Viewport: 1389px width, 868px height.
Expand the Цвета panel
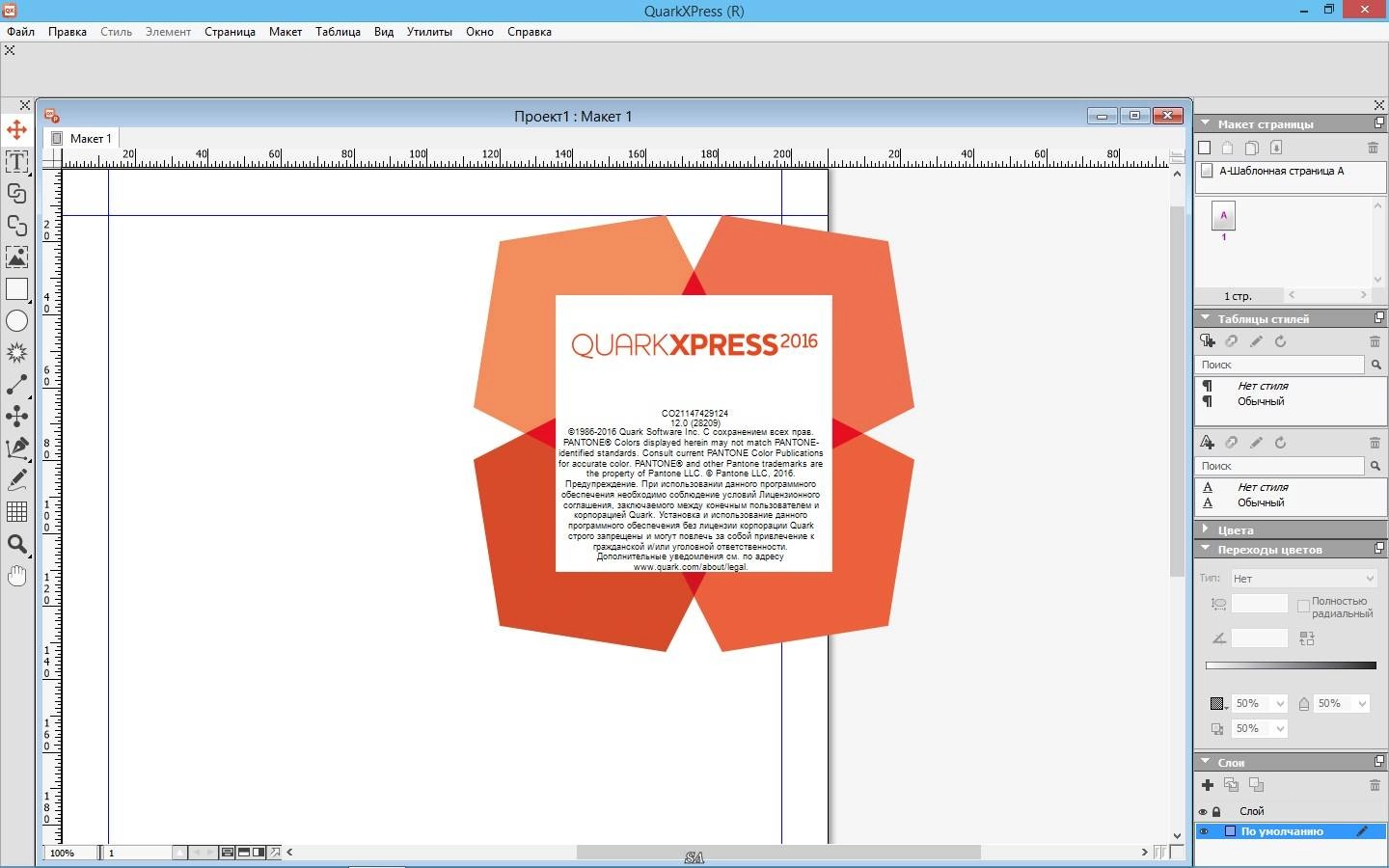[x=1205, y=529]
